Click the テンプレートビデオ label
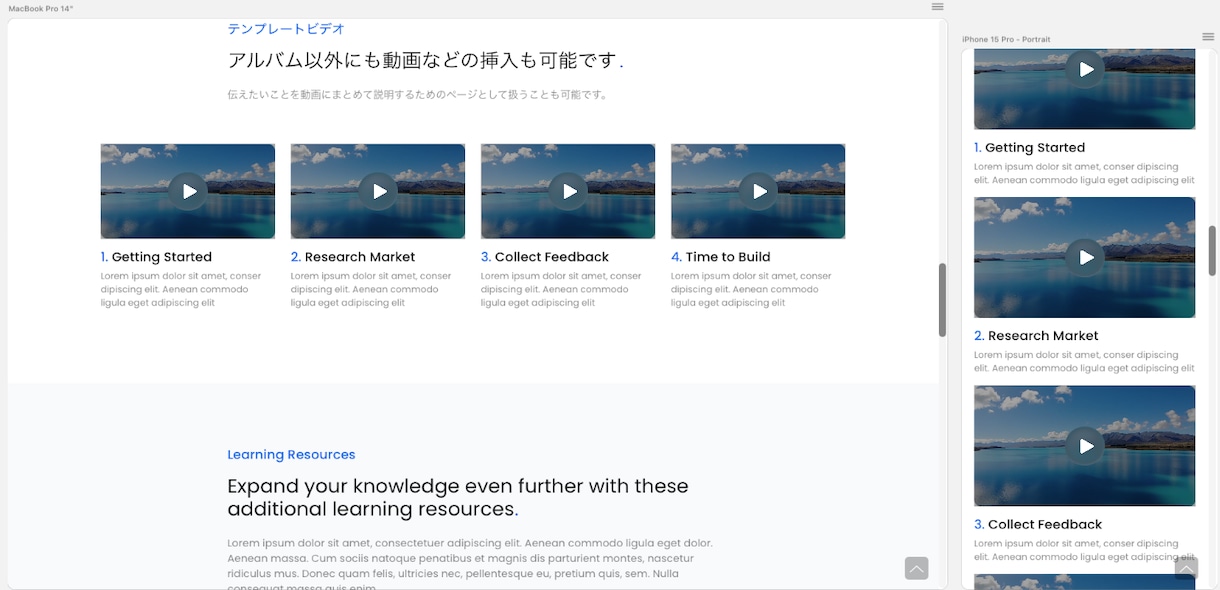This screenshot has width=1220, height=590. (x=286, y=29)
